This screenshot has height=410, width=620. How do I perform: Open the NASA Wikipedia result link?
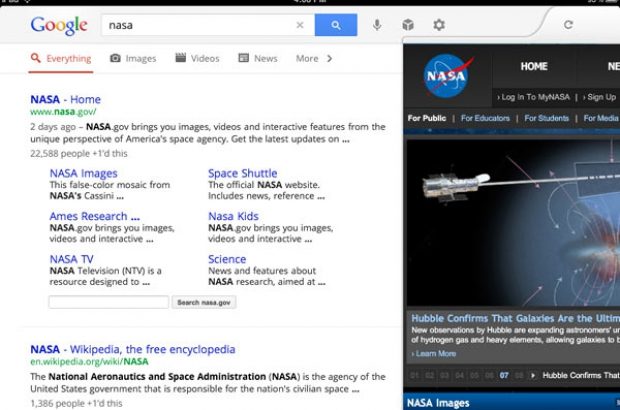pos(132,349)
